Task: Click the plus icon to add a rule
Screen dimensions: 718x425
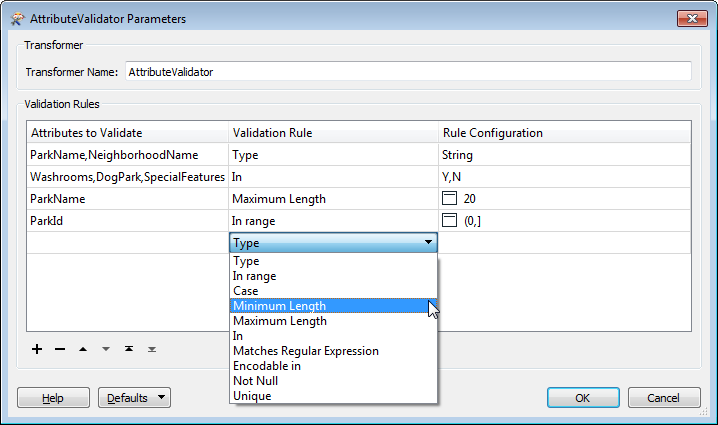Action: tap(37, 349)
